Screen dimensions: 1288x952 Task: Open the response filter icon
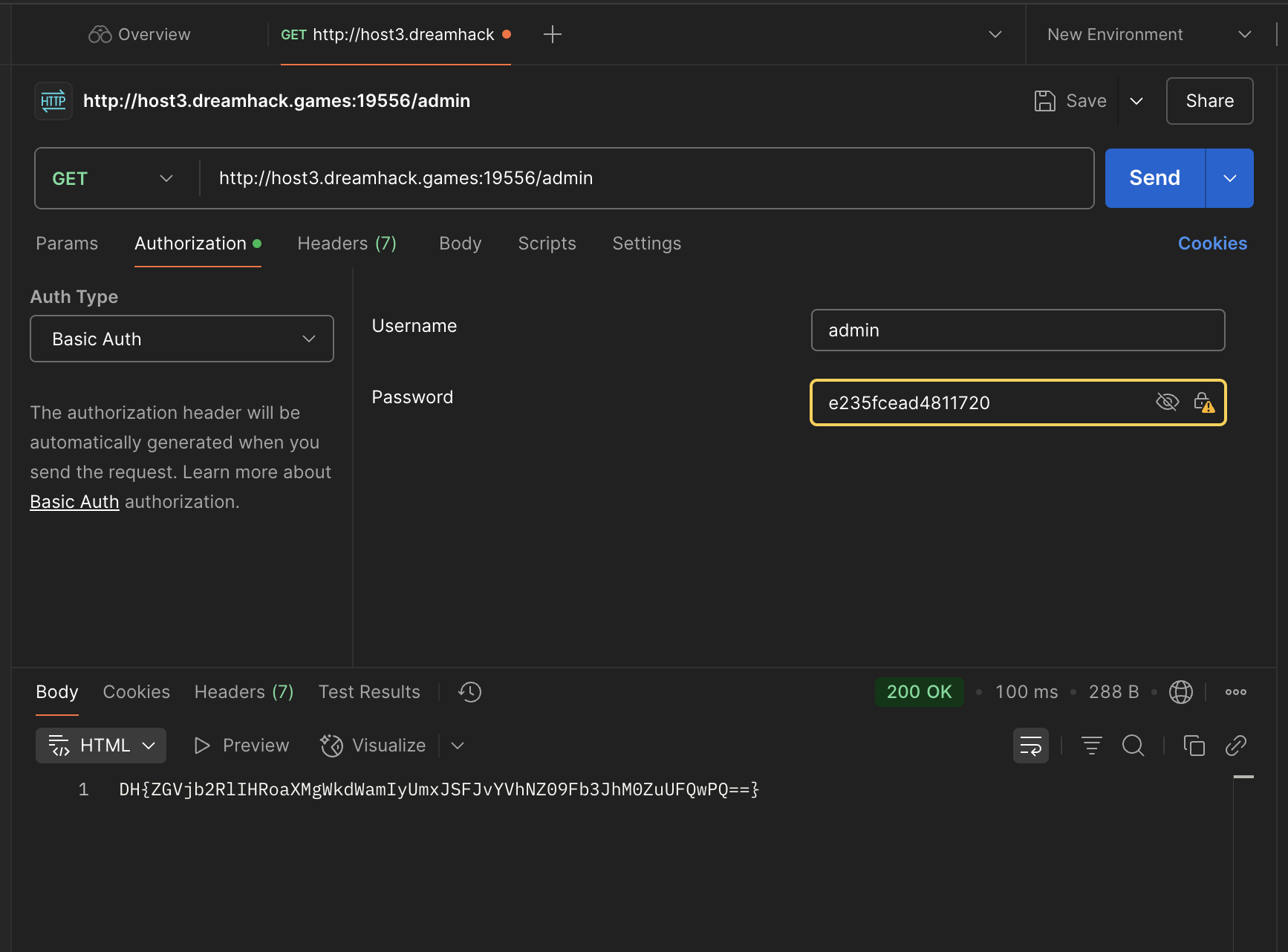1091,746
